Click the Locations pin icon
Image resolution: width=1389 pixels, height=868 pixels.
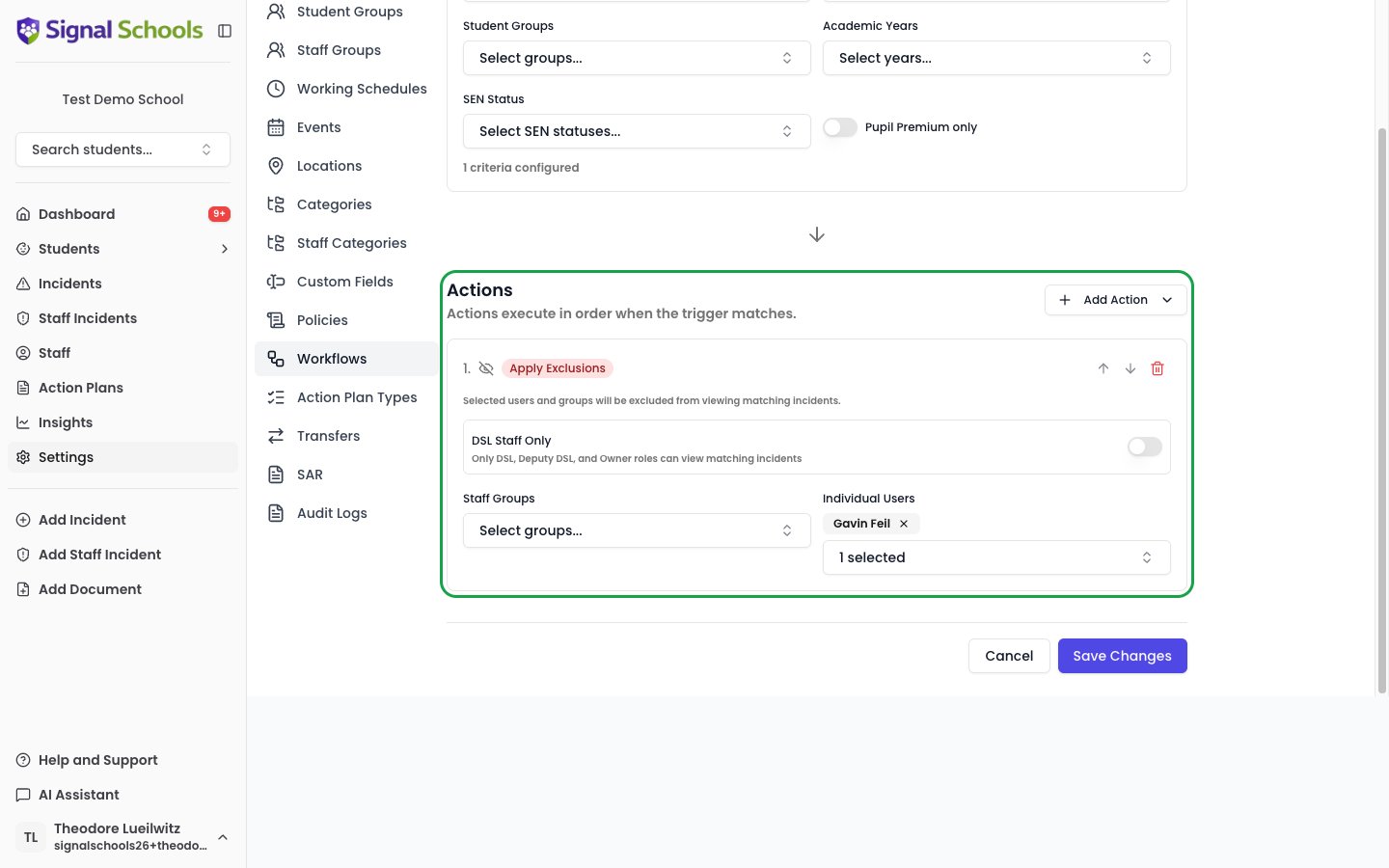click(276, 166)
